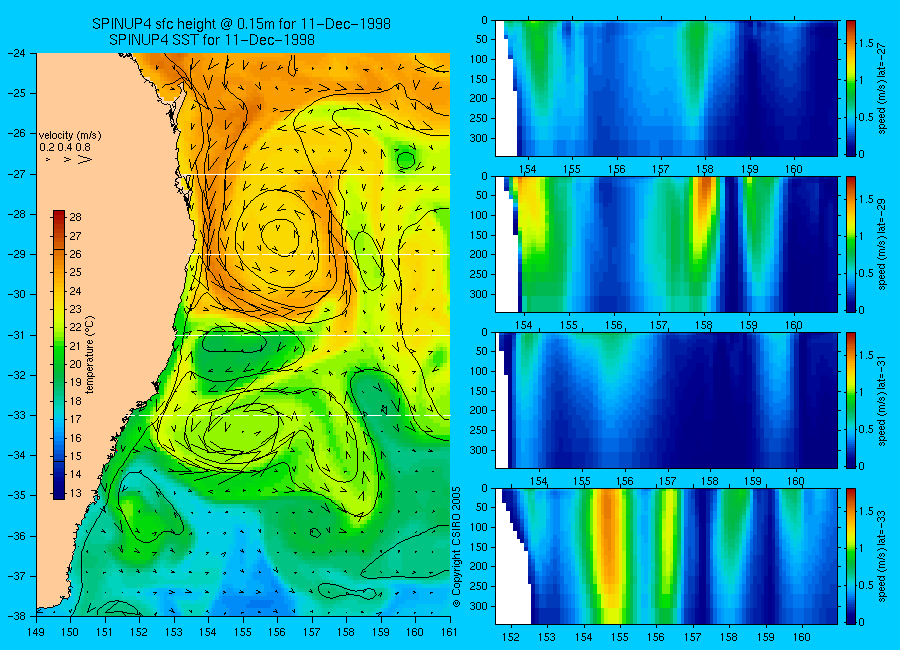Click the 152 longitude label on the map axis

click(x=139, y=632)
